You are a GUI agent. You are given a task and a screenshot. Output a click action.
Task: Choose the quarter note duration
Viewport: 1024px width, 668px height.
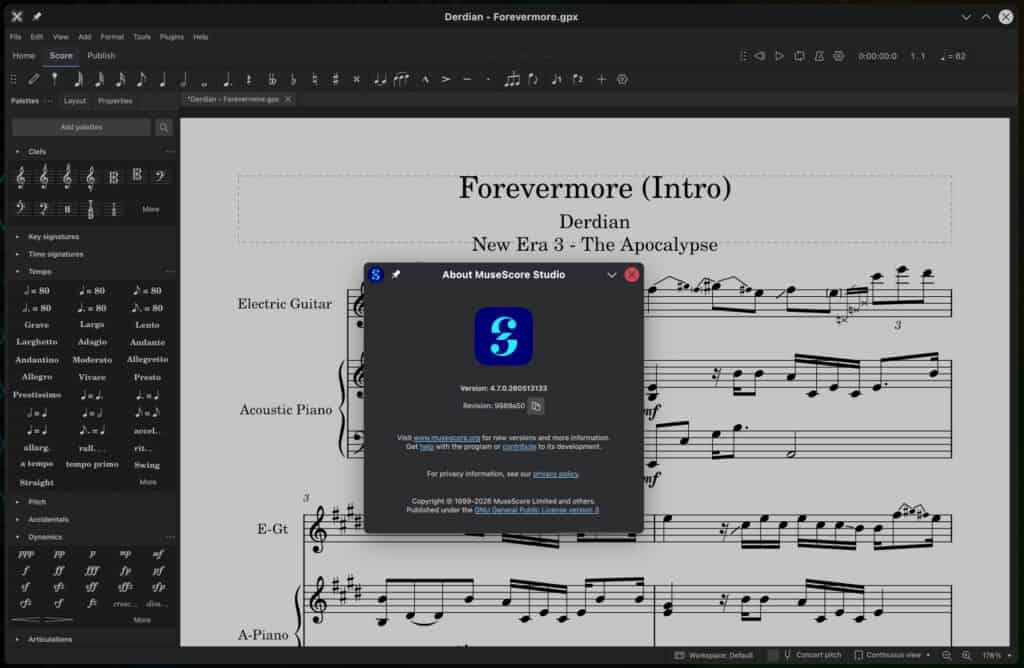(163, 80)
